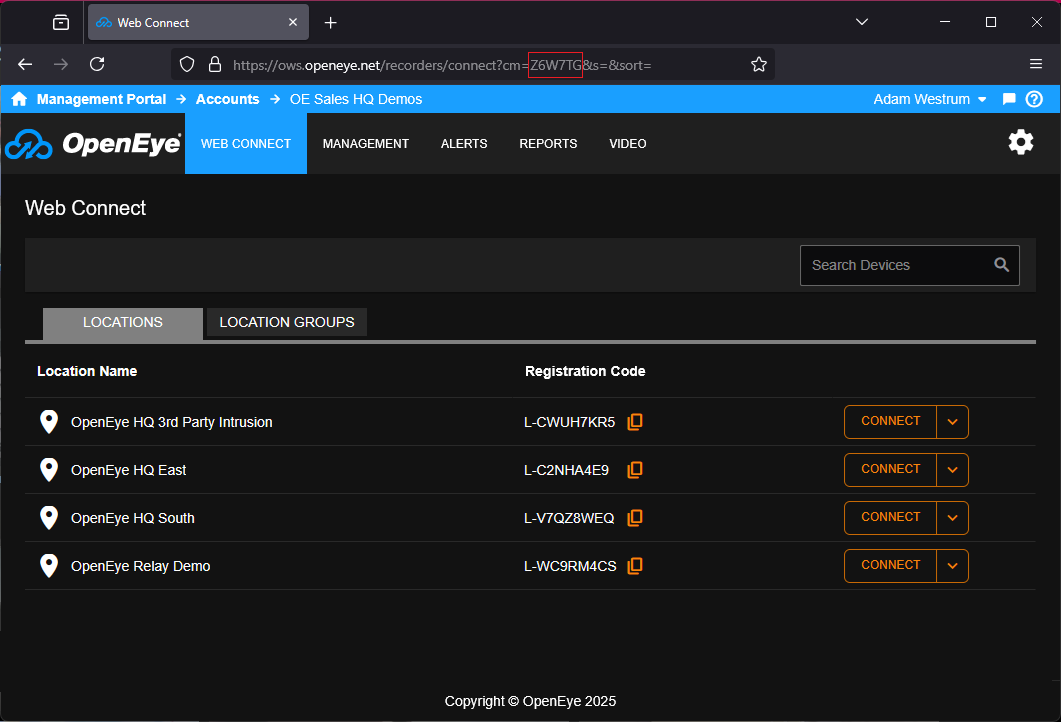Expand connect options for OpenEye HQ 3rd Party Intrusion

click(x=952, y=422)
